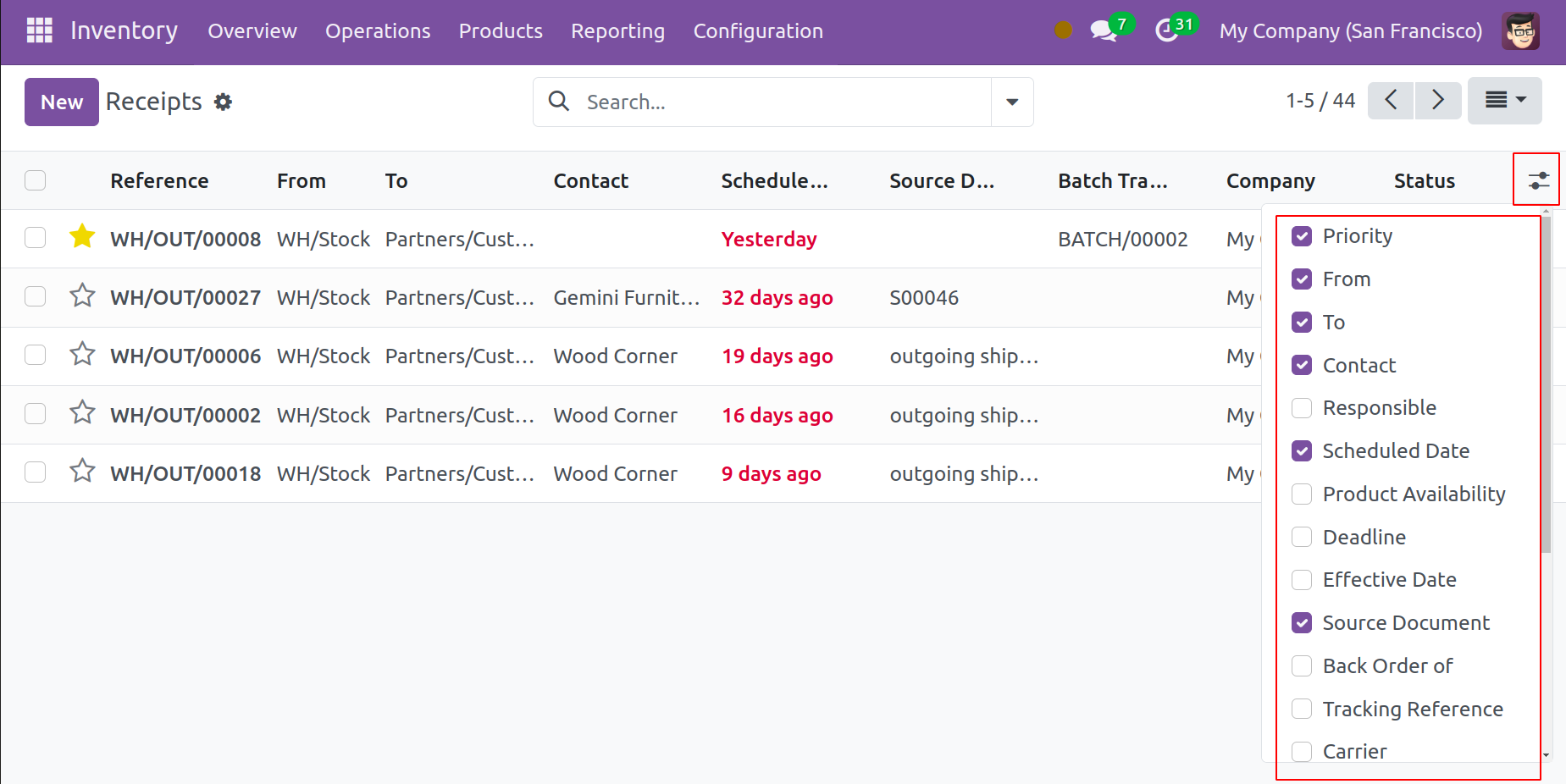
Task: Open the Configuration menu
Action: click(758, 31)
